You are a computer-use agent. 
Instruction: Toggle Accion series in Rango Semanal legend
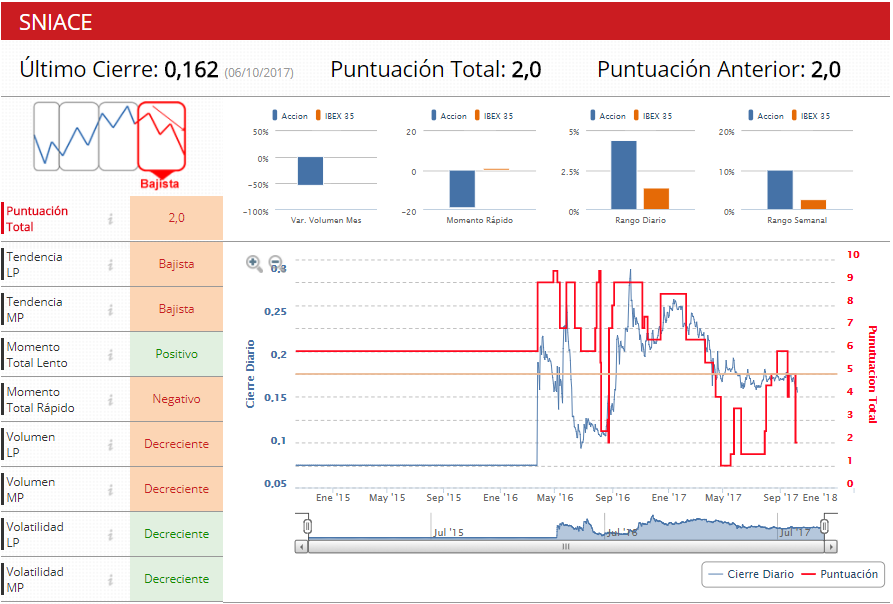pyautogui.click(x=766, y=116)
